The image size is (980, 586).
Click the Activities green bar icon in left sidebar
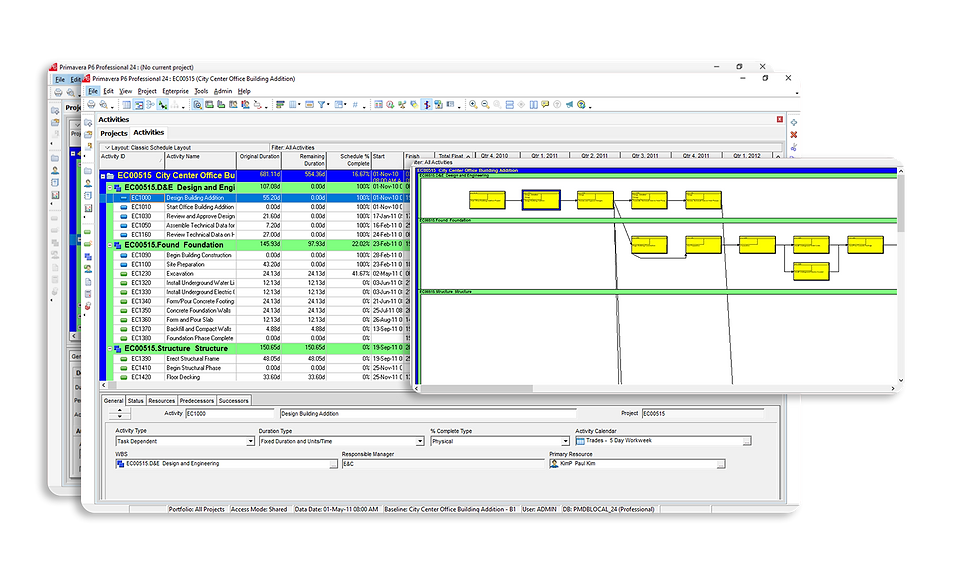coord(88,232)
